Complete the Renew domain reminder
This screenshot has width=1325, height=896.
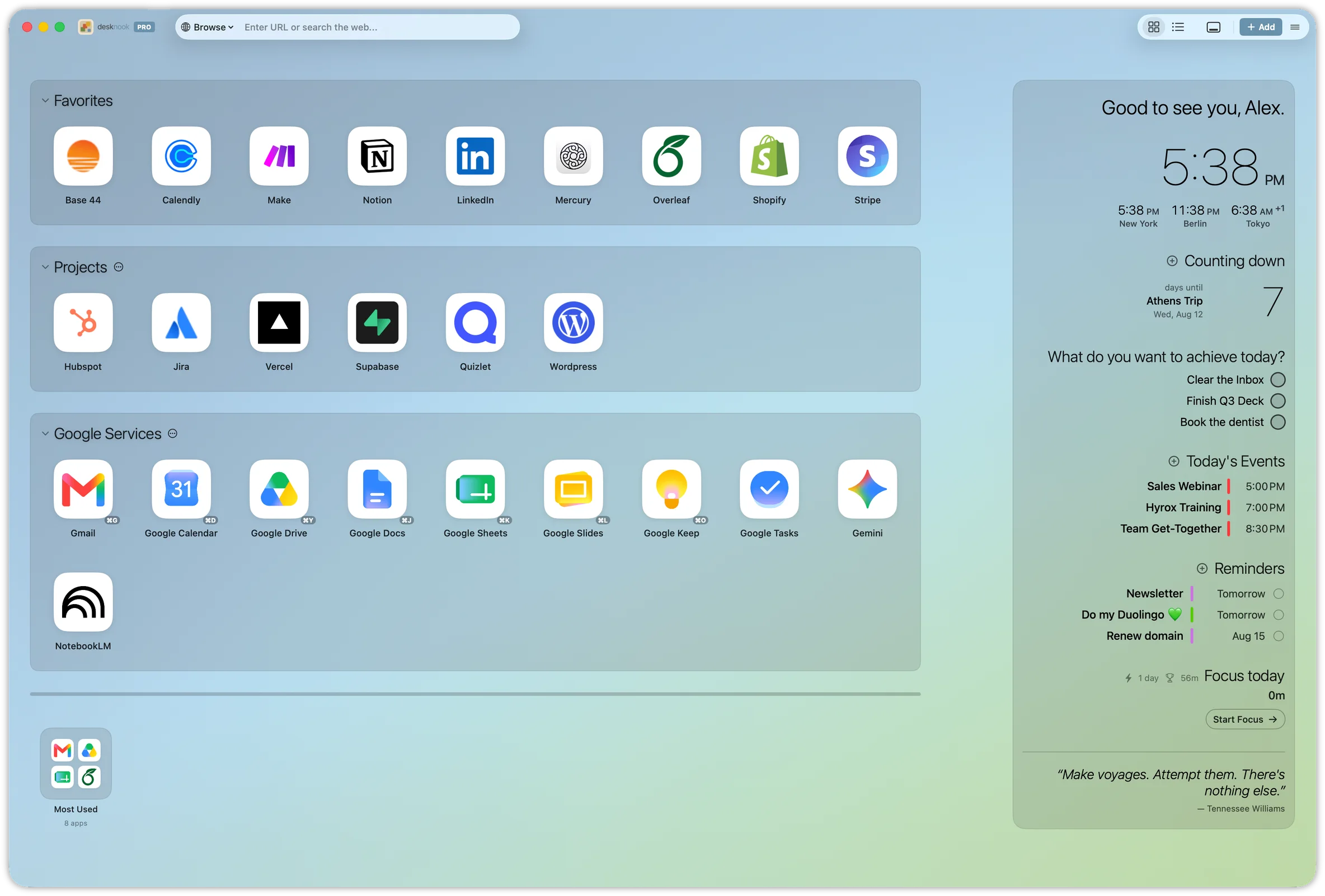pyautogui.click(x=1279, y=636)
